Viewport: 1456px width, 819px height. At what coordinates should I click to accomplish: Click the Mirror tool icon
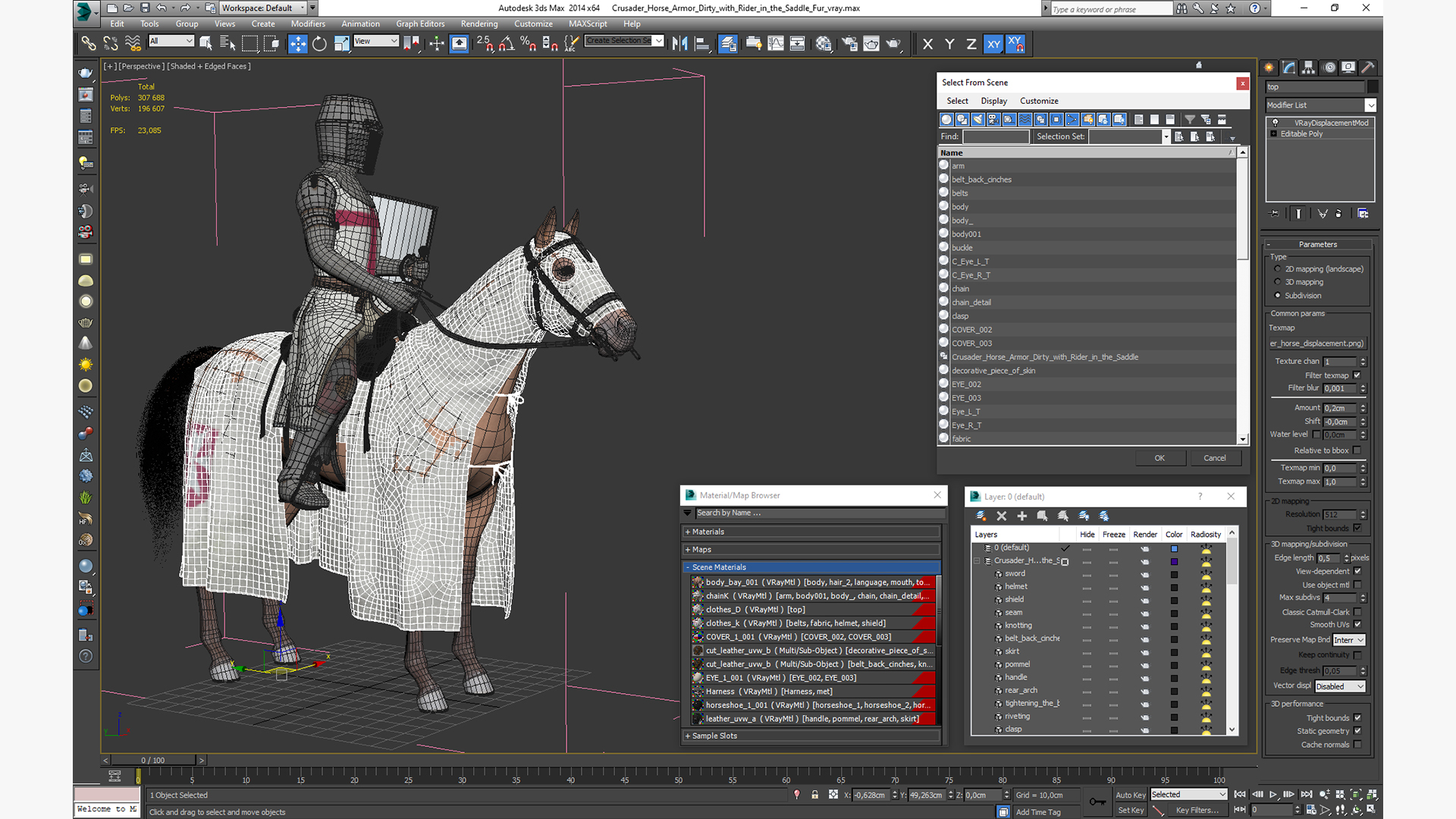point(680,44)
